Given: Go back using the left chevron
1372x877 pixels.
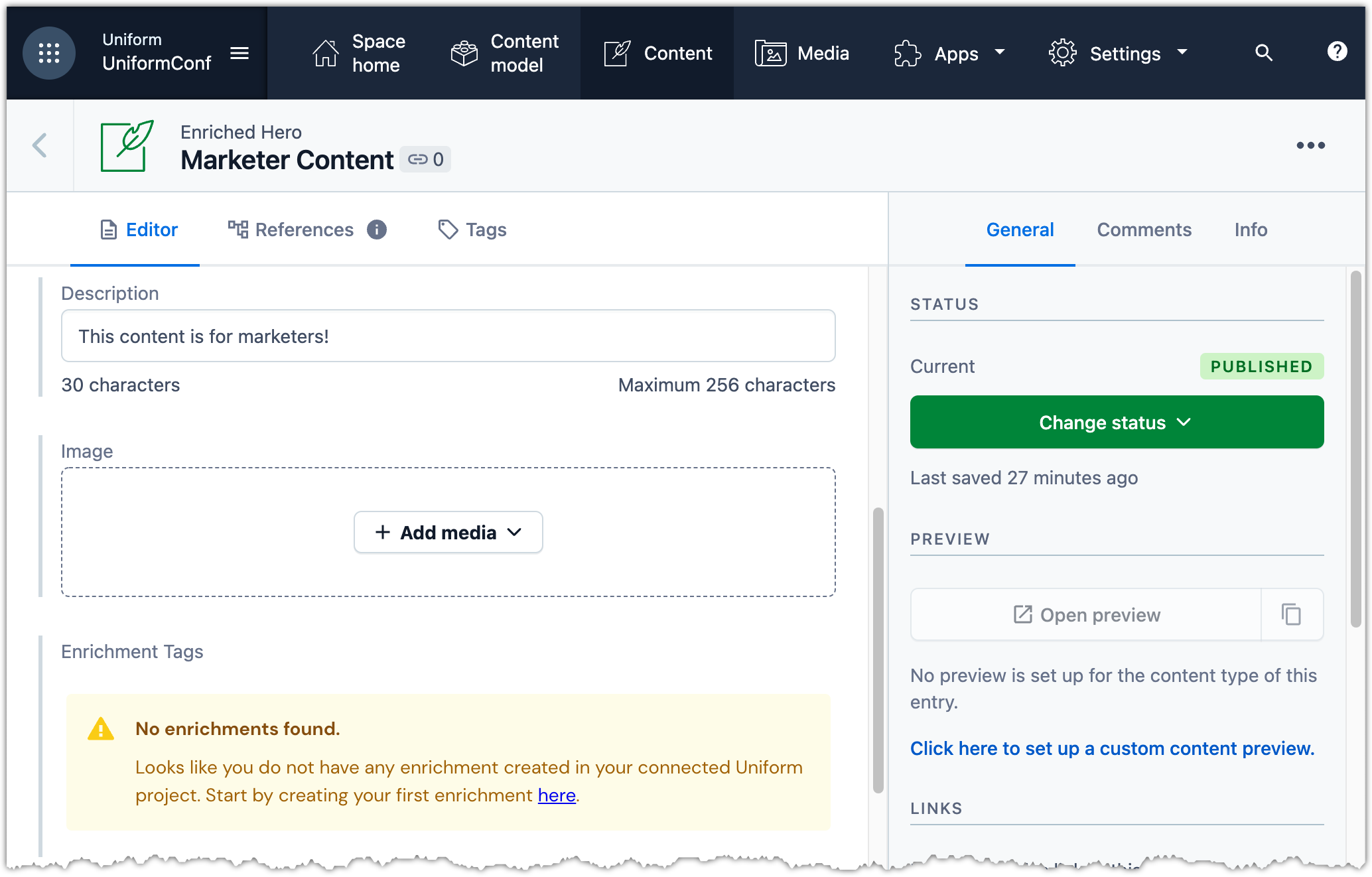Looking at the screenshot, I should tap(40, 145).
